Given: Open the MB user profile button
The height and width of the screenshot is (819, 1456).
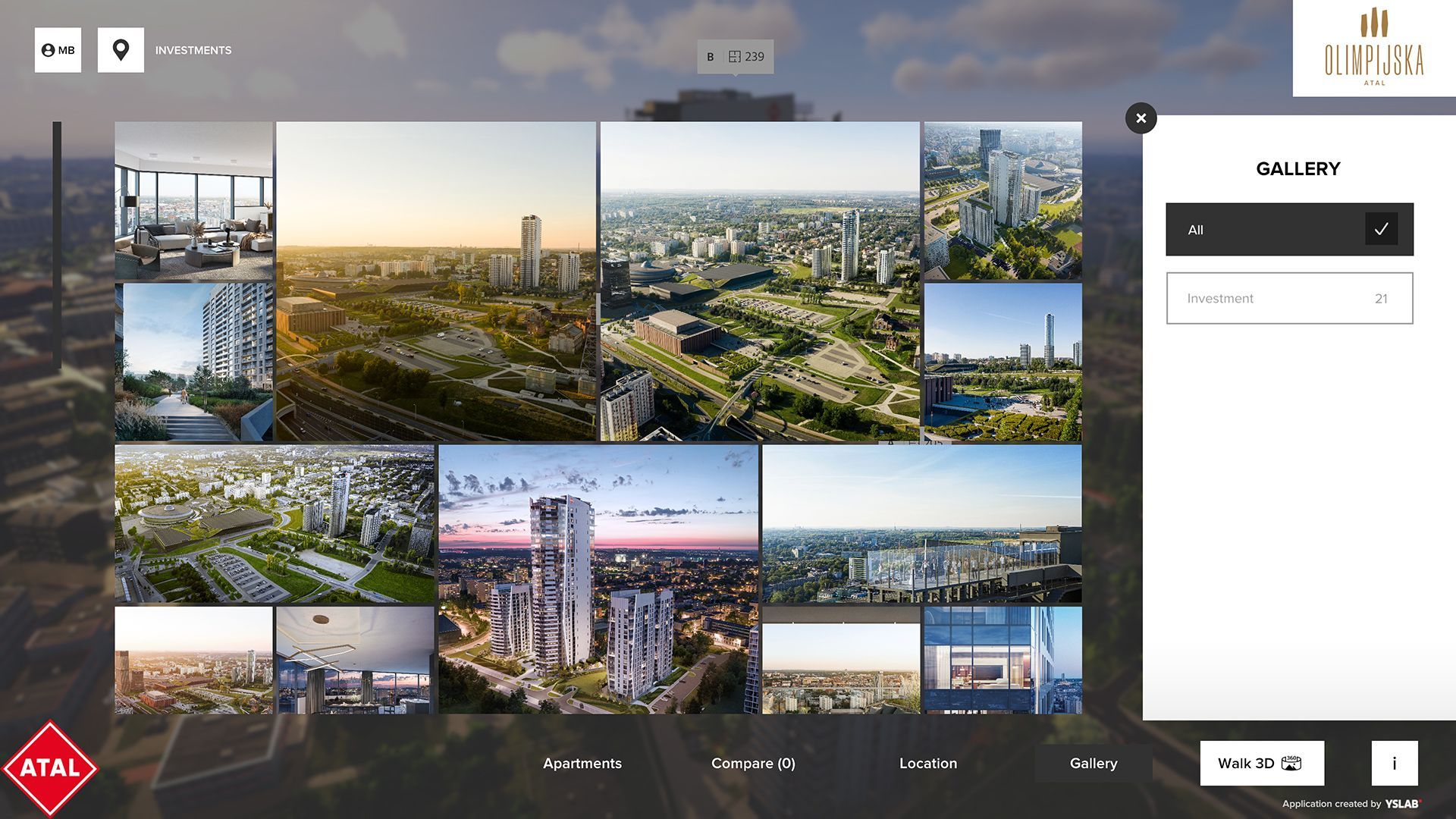Looking at the screenshot, I should [x=58, y=50].
